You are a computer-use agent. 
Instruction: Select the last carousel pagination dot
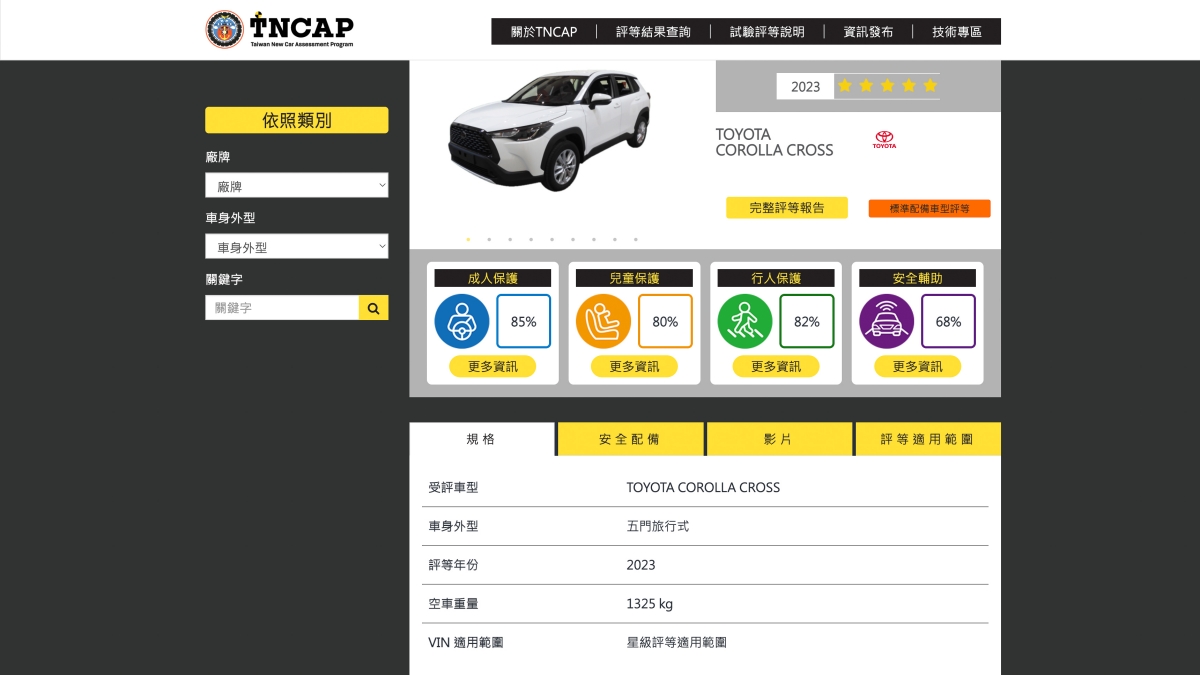[636, 239]
